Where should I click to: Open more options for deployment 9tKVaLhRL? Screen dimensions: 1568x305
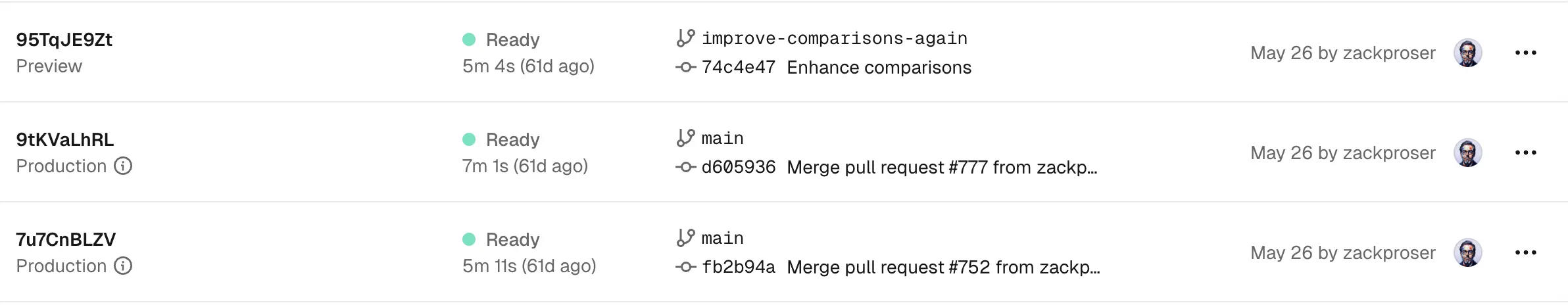coord(1525,152)
